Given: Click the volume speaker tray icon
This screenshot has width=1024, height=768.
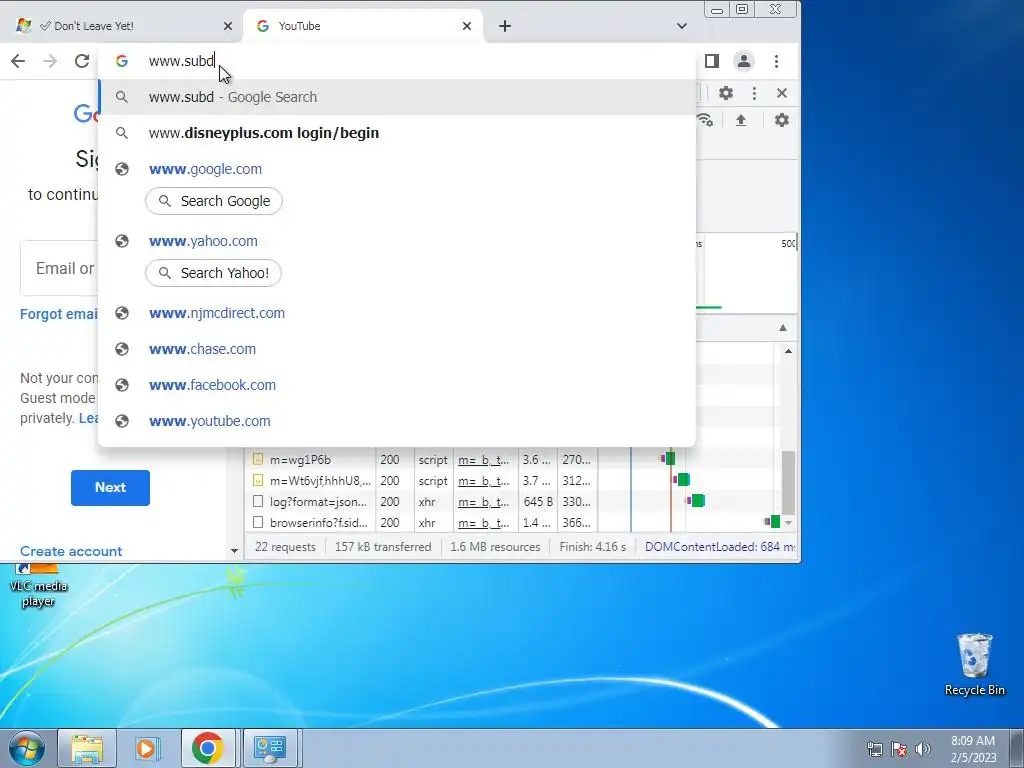Looking at the screenshot, I should (x=923, y=749).
